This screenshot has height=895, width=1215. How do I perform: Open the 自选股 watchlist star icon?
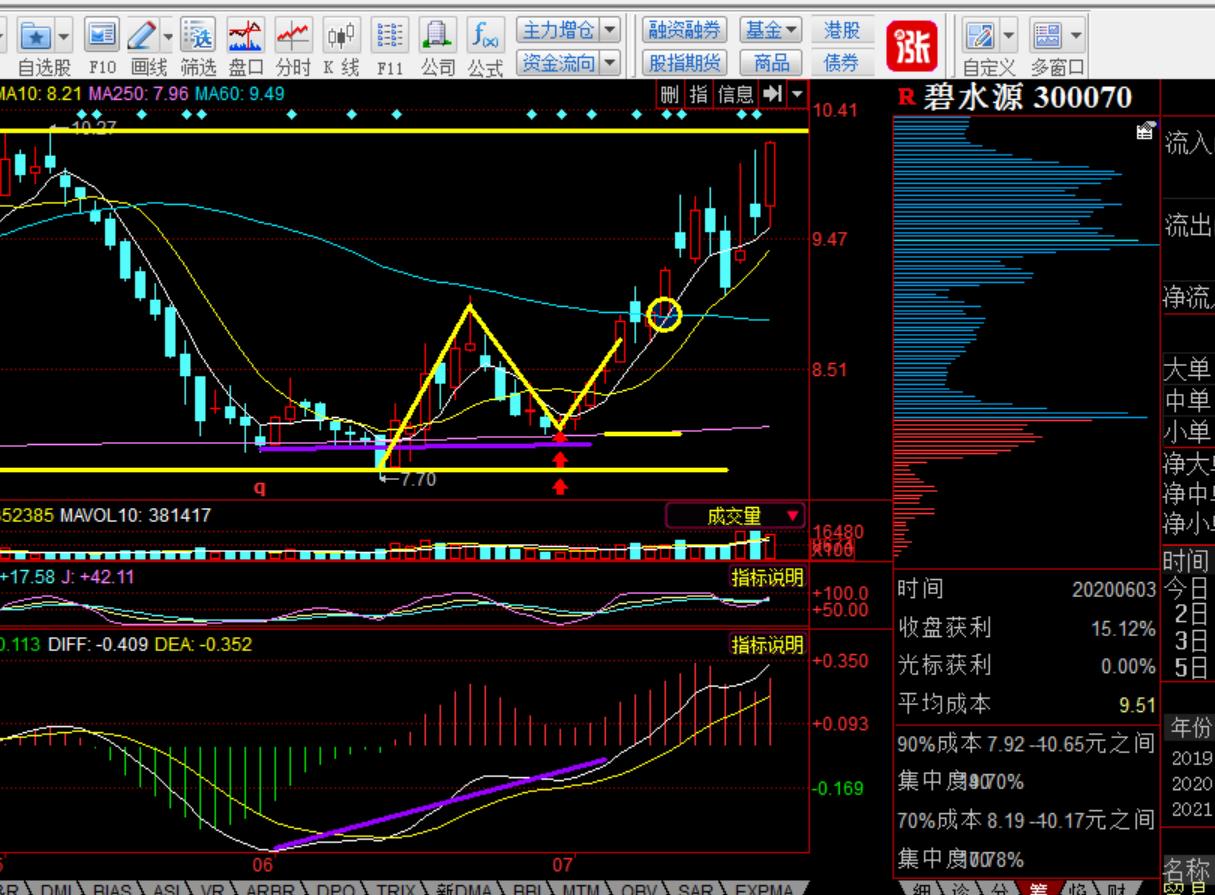tap(37, 37)
